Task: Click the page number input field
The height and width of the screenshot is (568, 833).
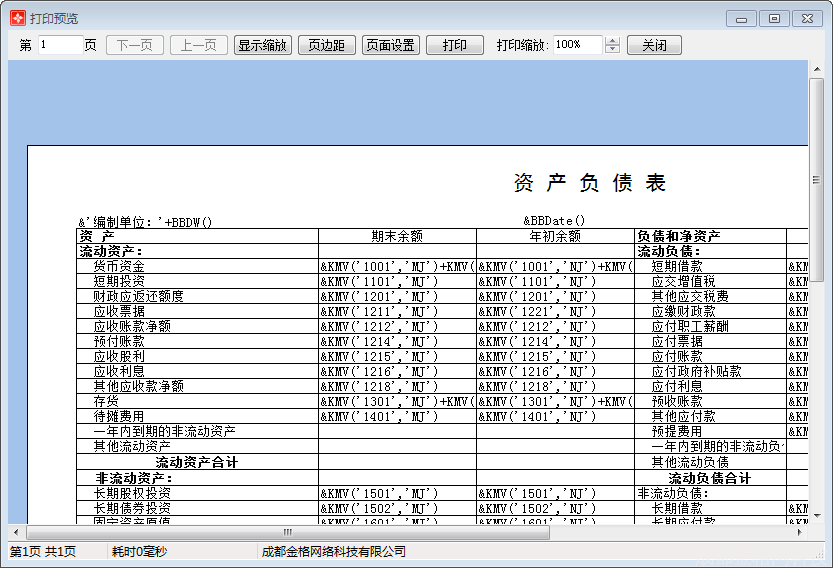Action: (60, 45)
